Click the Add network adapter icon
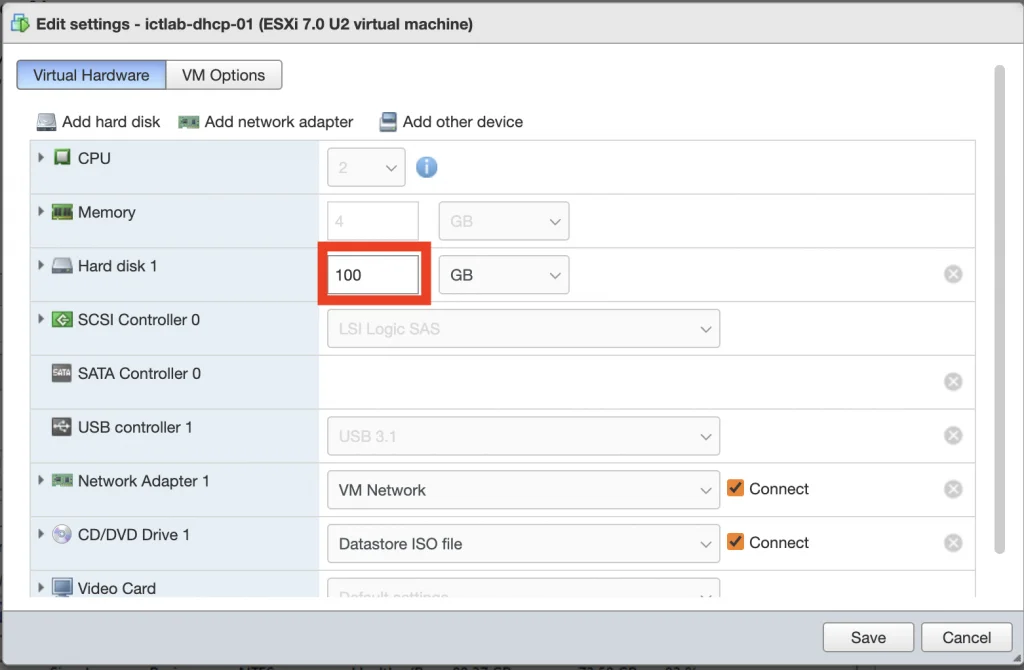The image size is (1024, 670). click(188, 122)
